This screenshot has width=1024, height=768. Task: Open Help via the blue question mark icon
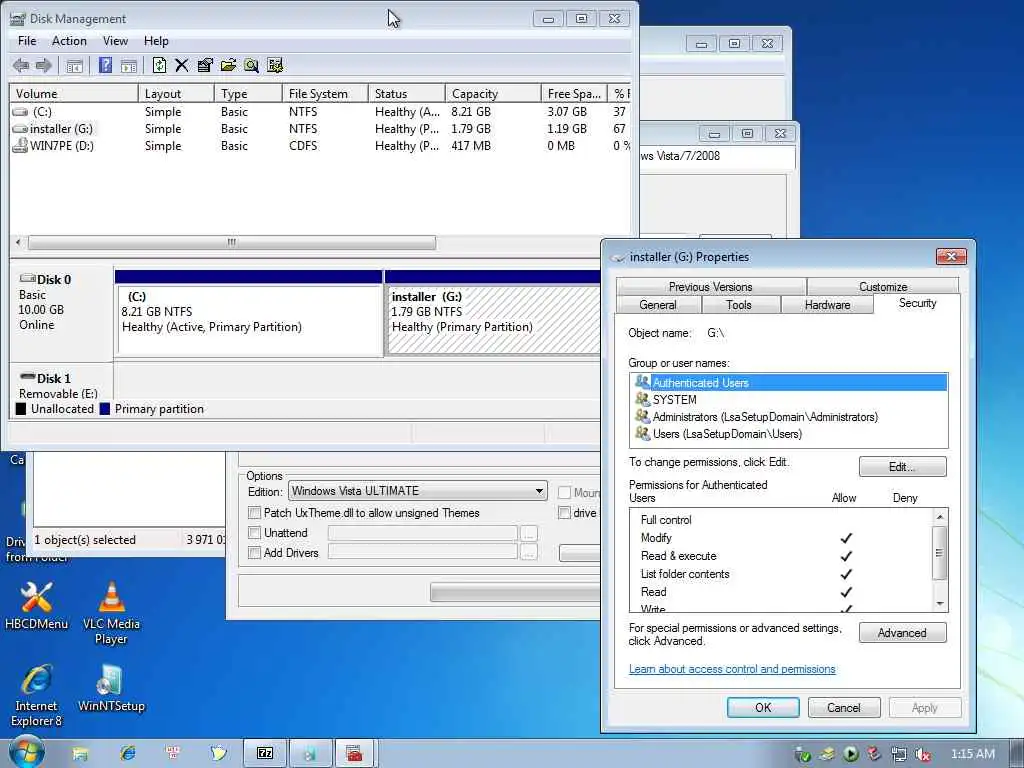pyautogui.click(x=105, y=65)
